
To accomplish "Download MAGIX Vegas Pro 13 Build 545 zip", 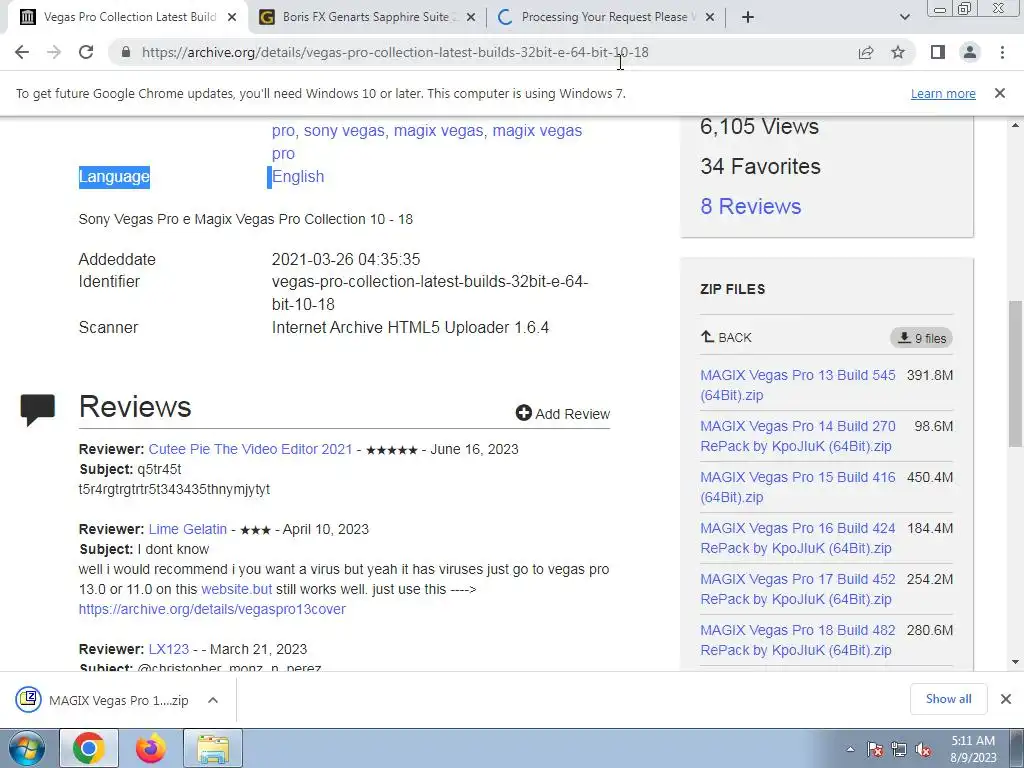I will [797, 385].
